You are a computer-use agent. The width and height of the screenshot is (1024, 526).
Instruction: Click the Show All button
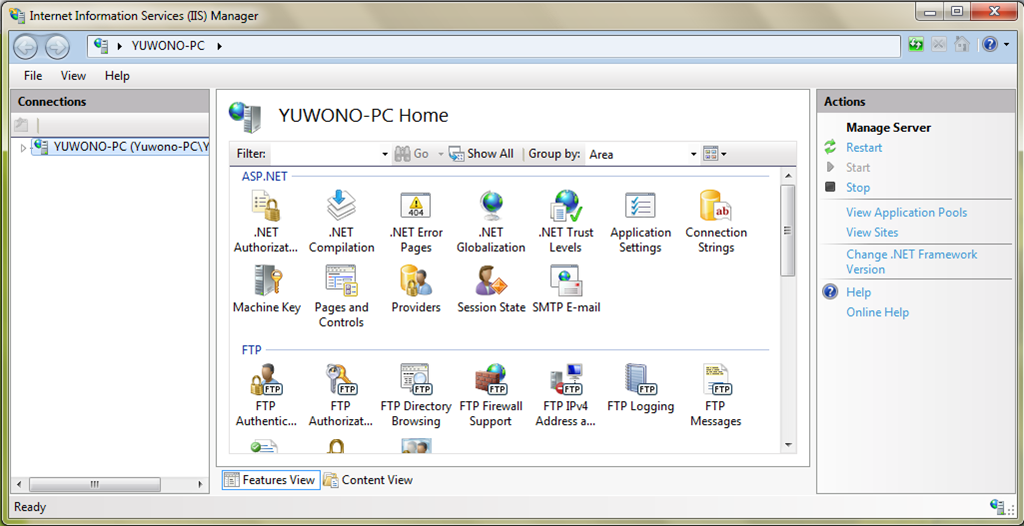pyautogui.click(x=481, y=154)
